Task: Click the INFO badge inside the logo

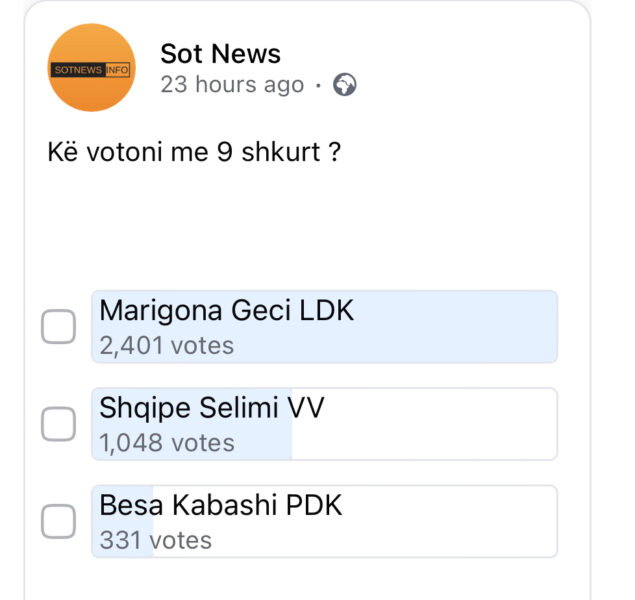Action: [x=119, y=70]
